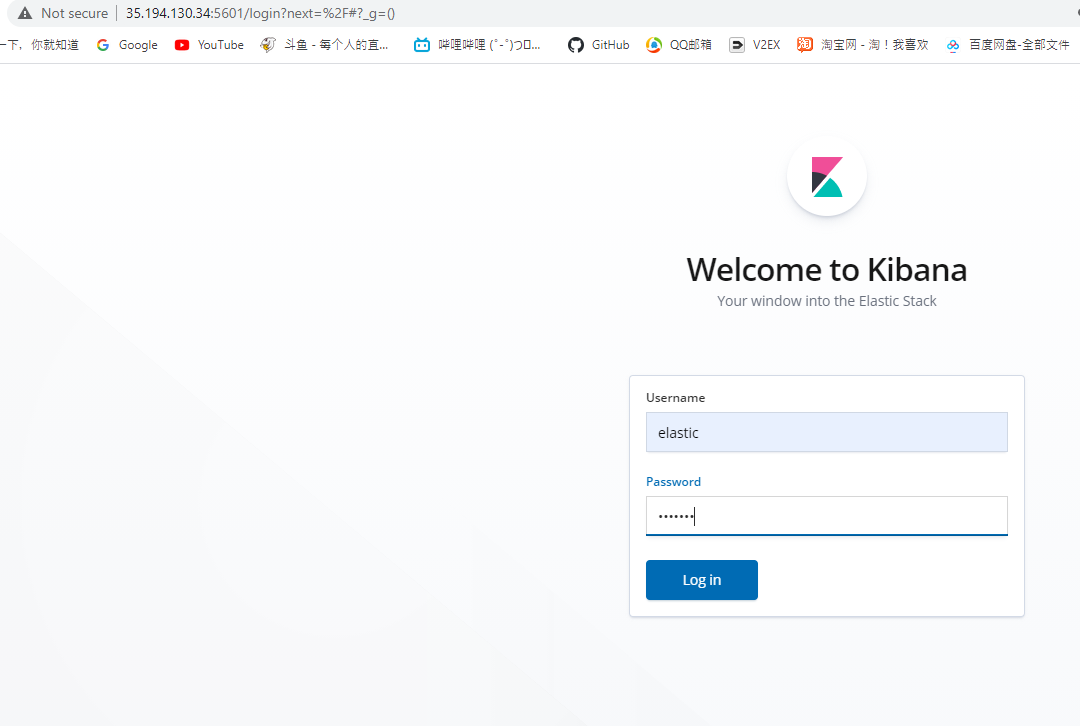Click the Username field containing elastic

click(x=827, y=433)
